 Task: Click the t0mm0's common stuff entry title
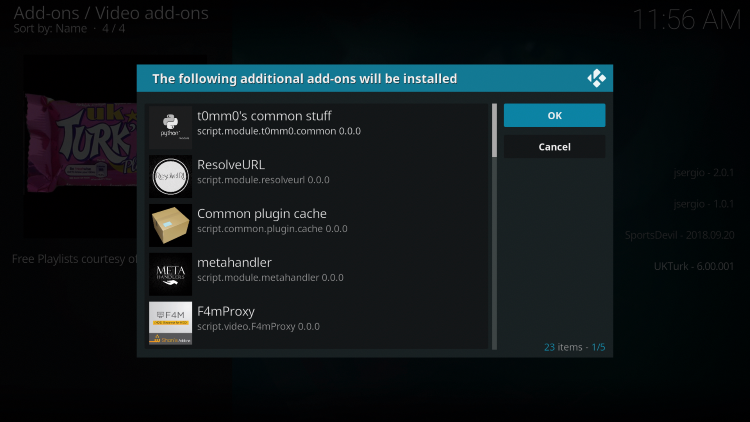264,116
